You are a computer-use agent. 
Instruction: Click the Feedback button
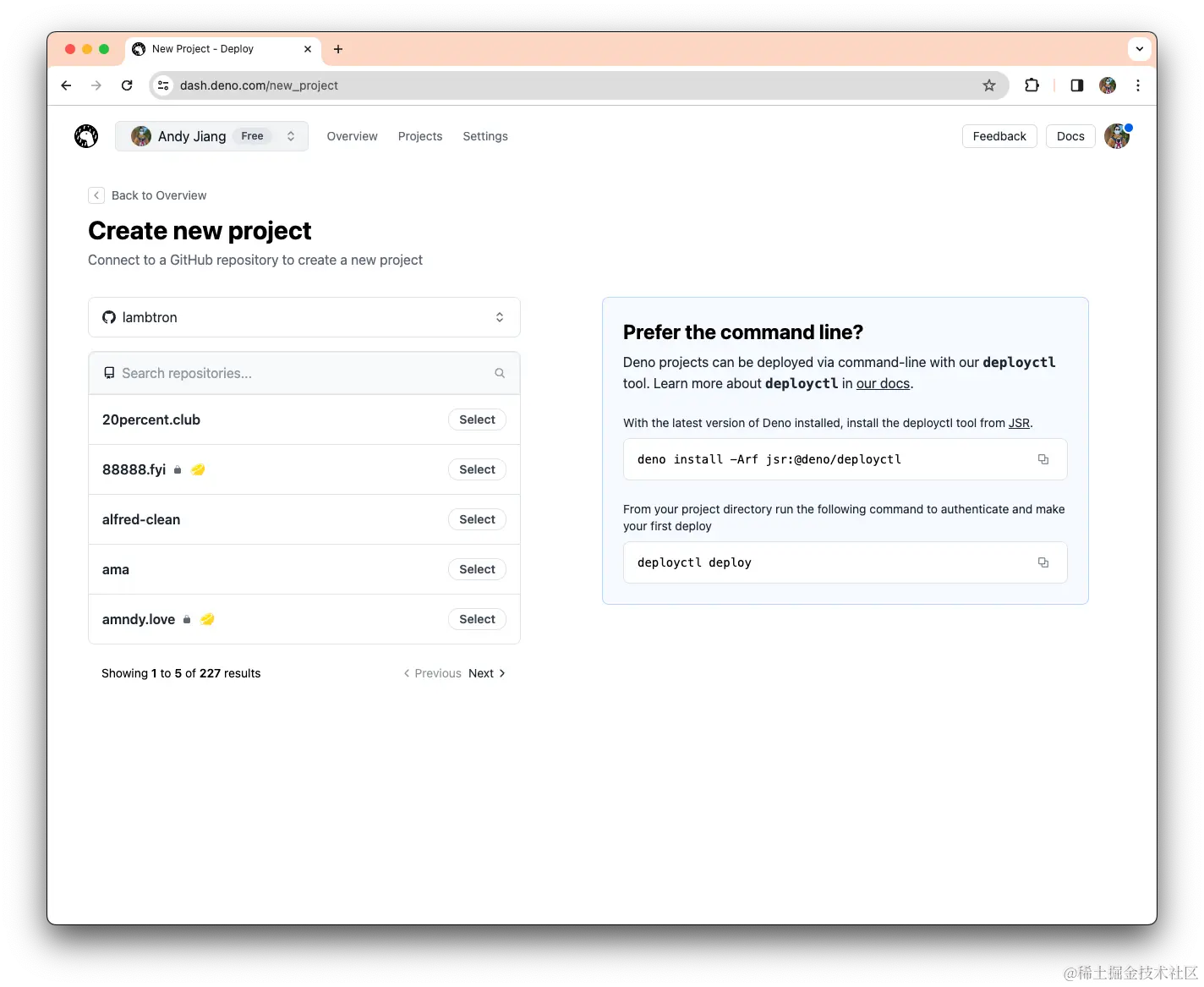999,136
